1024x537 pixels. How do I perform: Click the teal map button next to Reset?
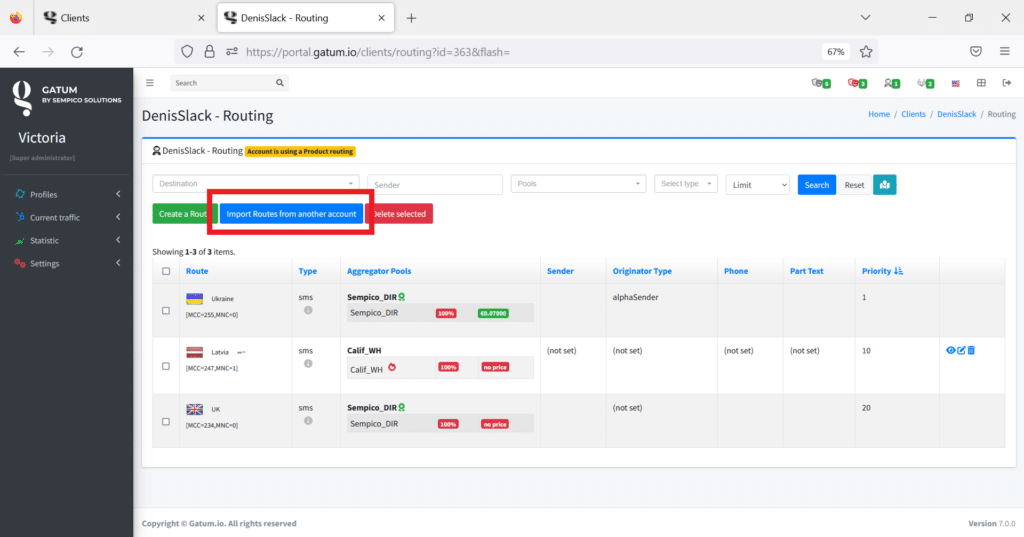pyautogui.click(x=884, y=185)
